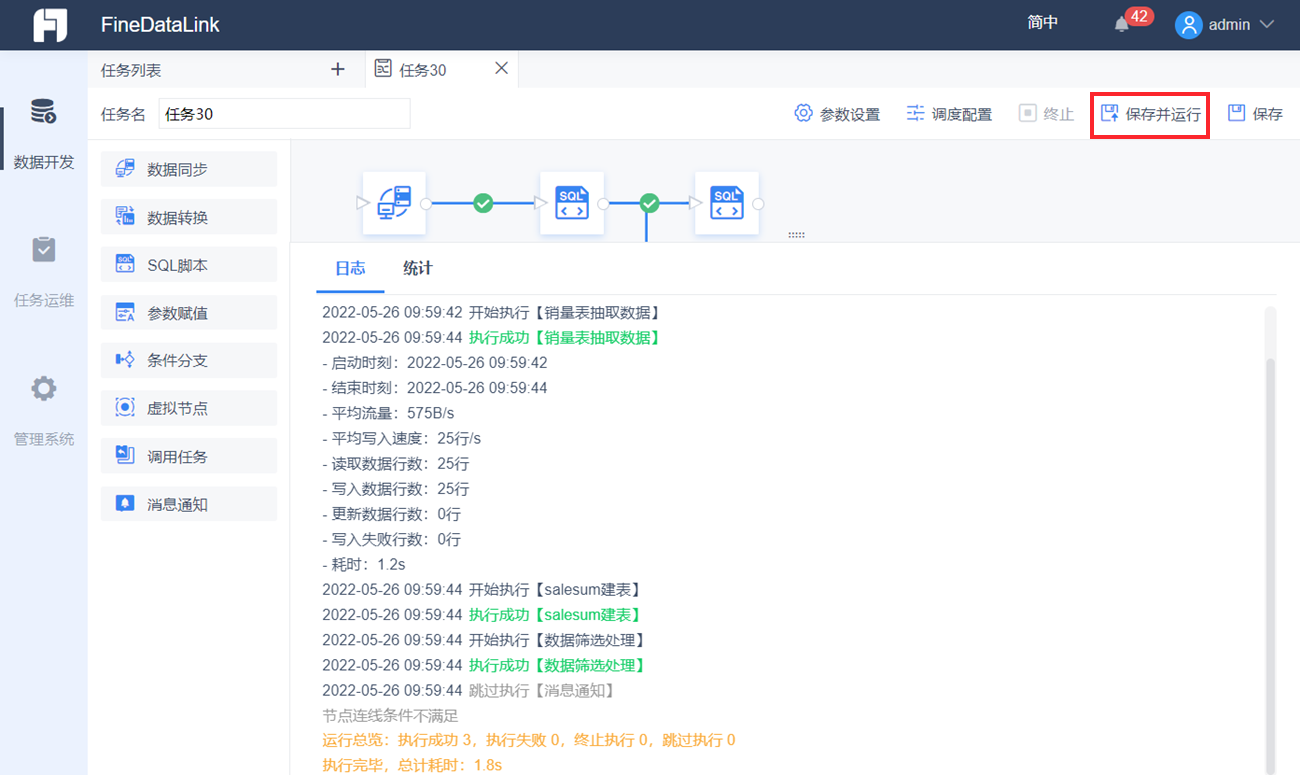
Task: Click the 任务名 input field
Action: 285,114
